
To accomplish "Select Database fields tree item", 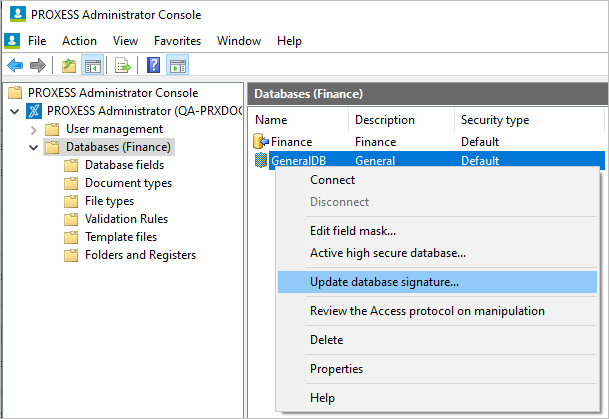I will click(124, 165).
